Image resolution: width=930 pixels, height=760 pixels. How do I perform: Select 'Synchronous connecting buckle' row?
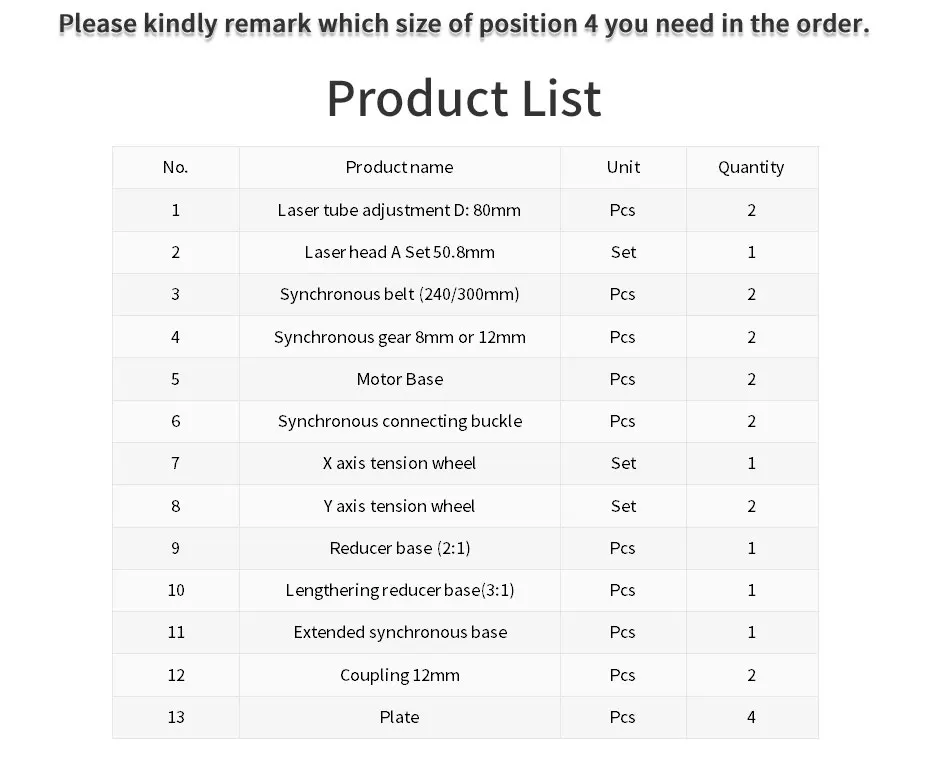(x=465, y=421)
